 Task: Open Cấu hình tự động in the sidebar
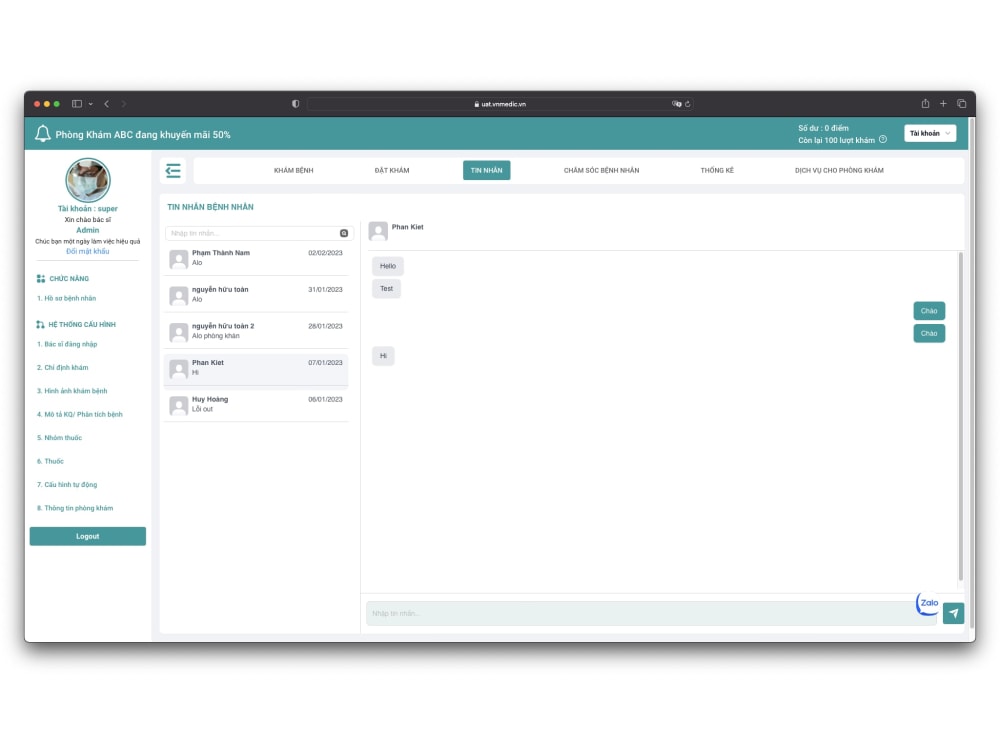[x=67, y=485]
